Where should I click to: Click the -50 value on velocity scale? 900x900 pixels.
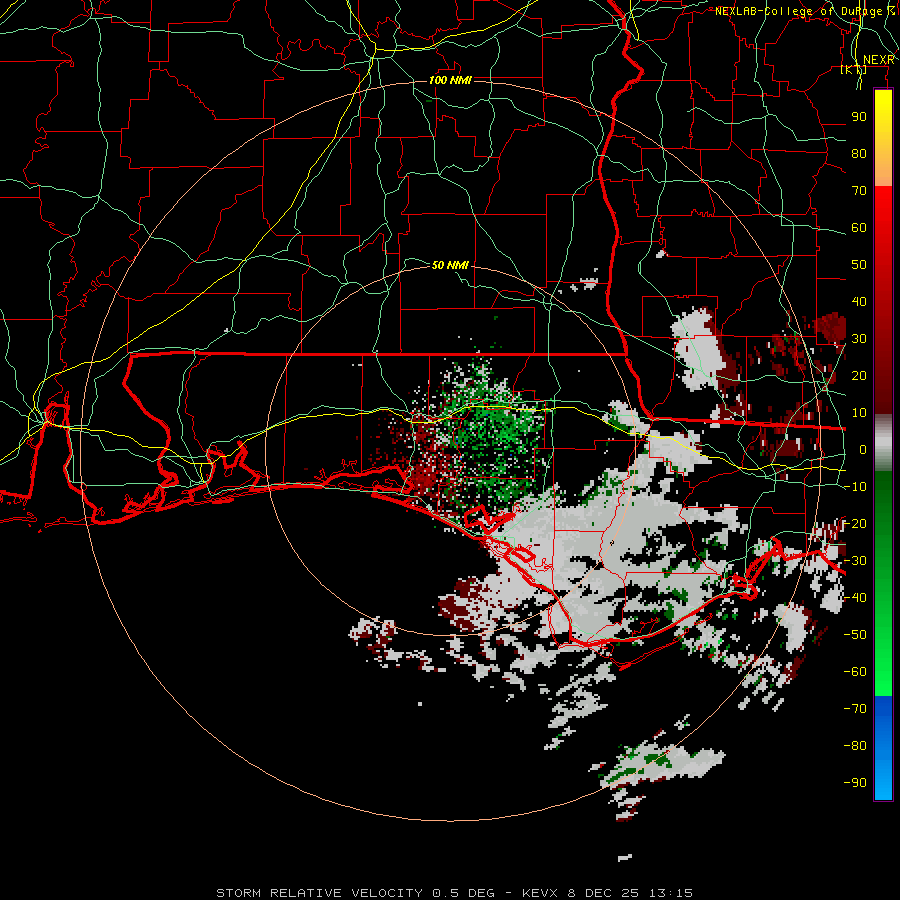click(x=855, y=635)
